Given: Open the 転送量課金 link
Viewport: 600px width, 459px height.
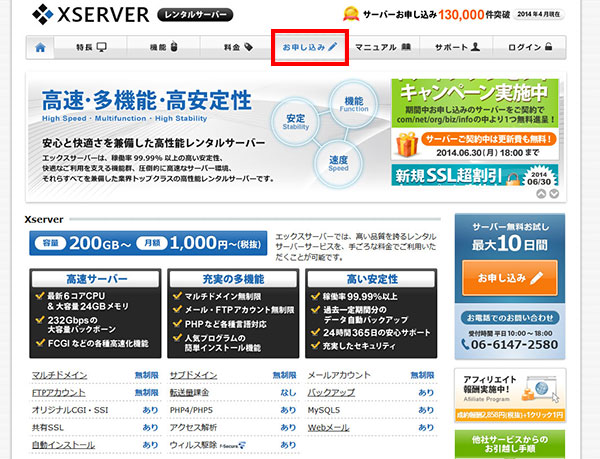Looking at the screenshot, I should click(x=189, y=393).
